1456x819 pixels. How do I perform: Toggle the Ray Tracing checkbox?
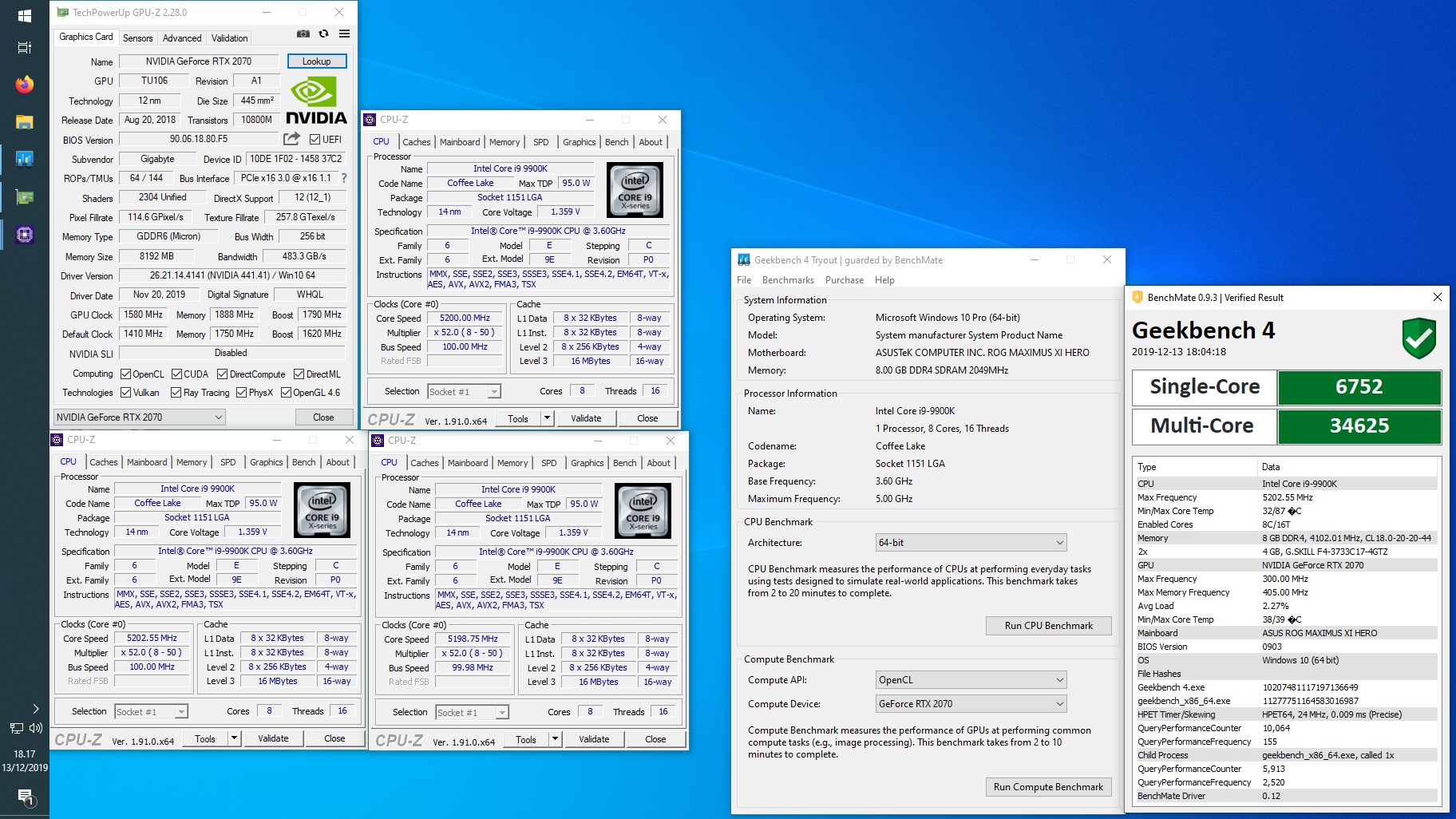tap(176, 392)
